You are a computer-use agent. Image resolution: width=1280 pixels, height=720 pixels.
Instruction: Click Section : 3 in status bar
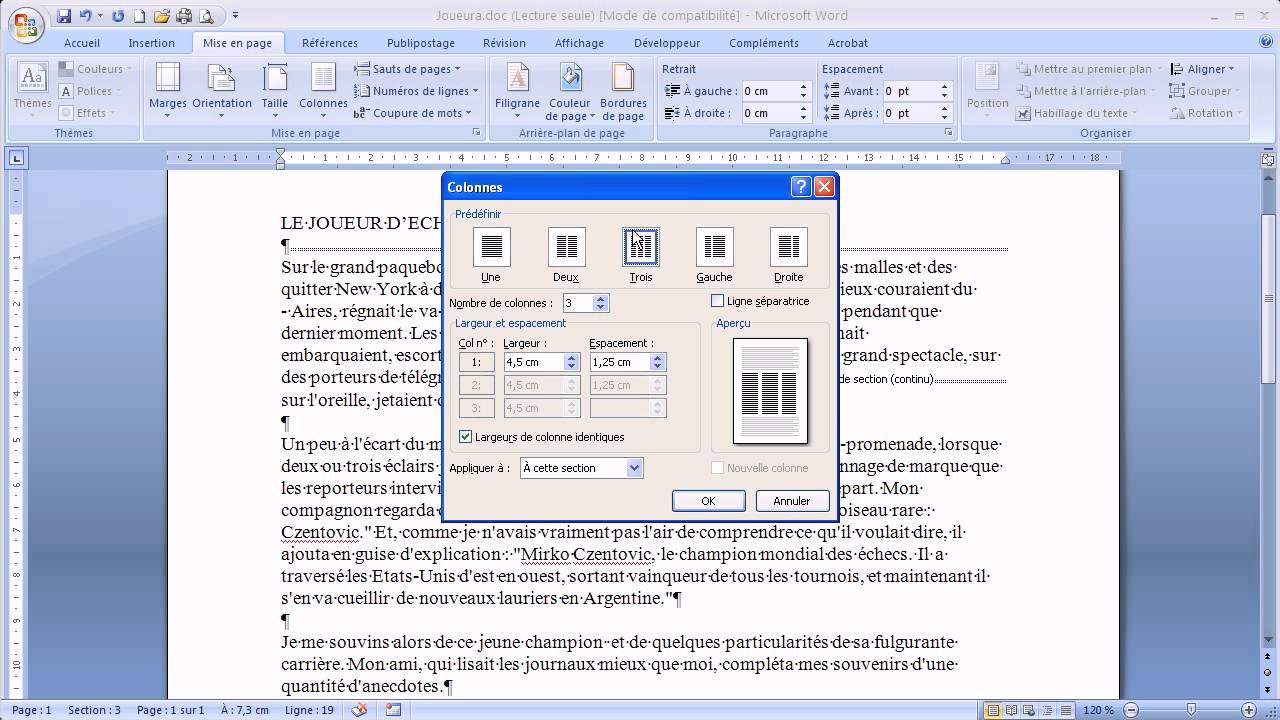94,710
